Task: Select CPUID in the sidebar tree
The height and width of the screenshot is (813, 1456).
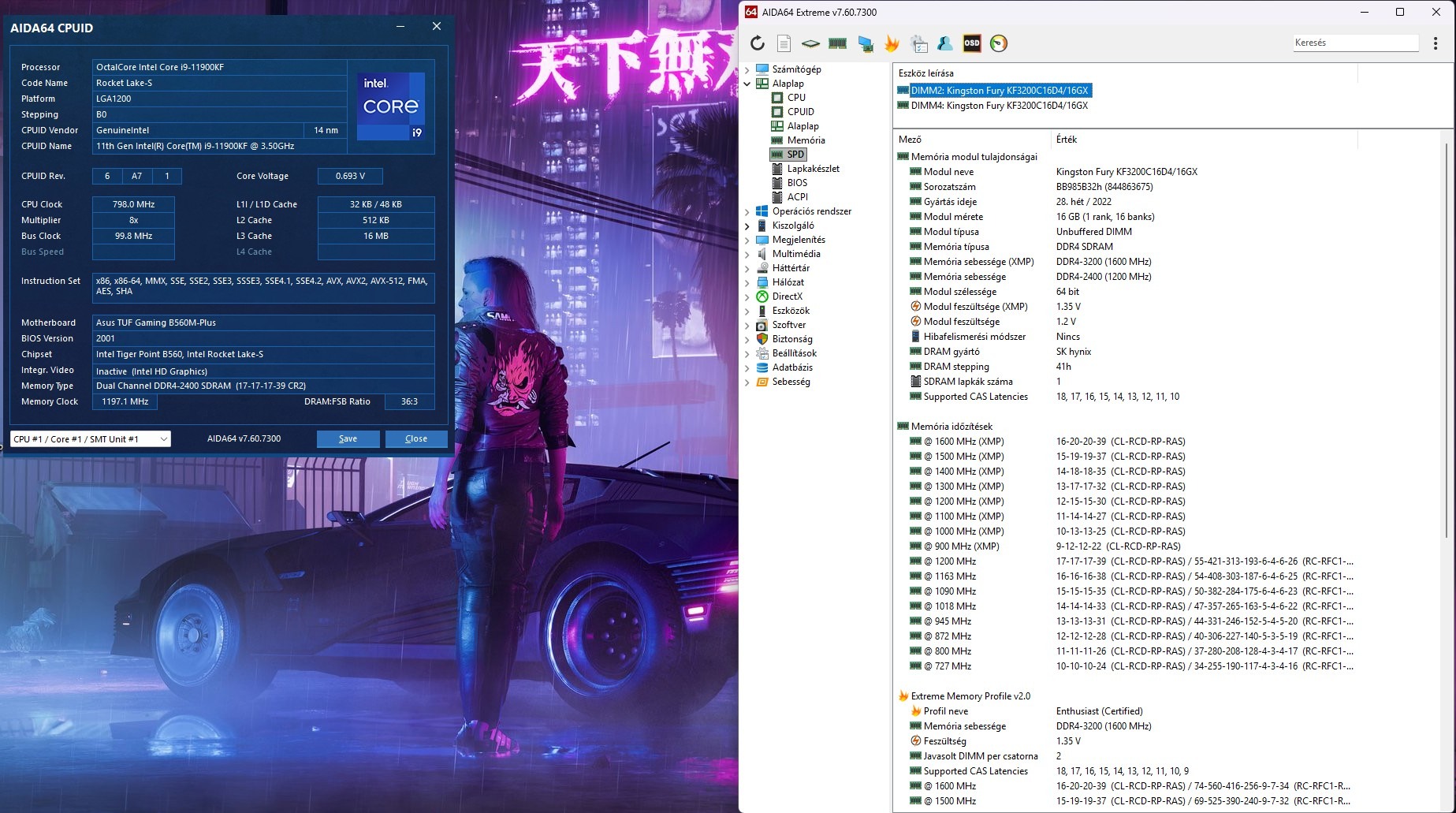Action: pos(801,112)
